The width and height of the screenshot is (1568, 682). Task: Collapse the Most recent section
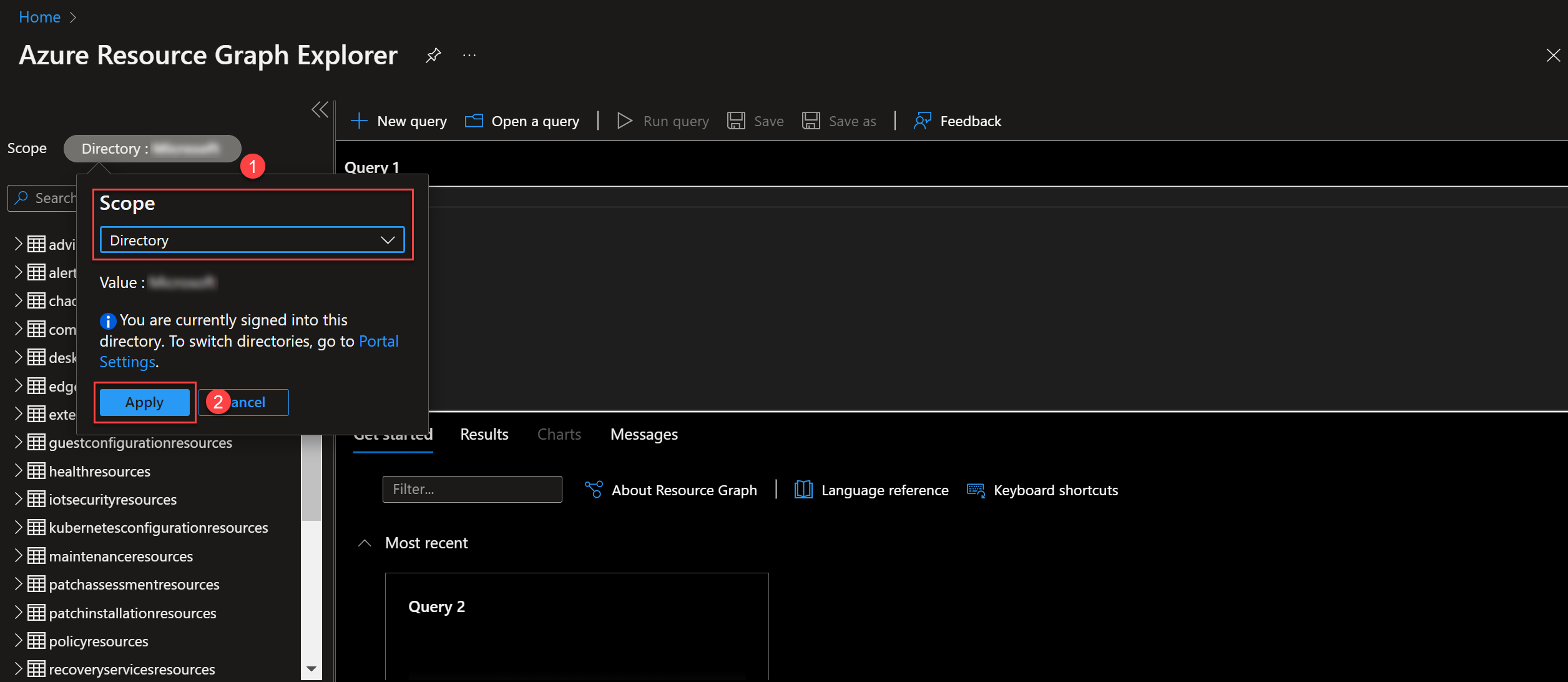click(365, 543)
